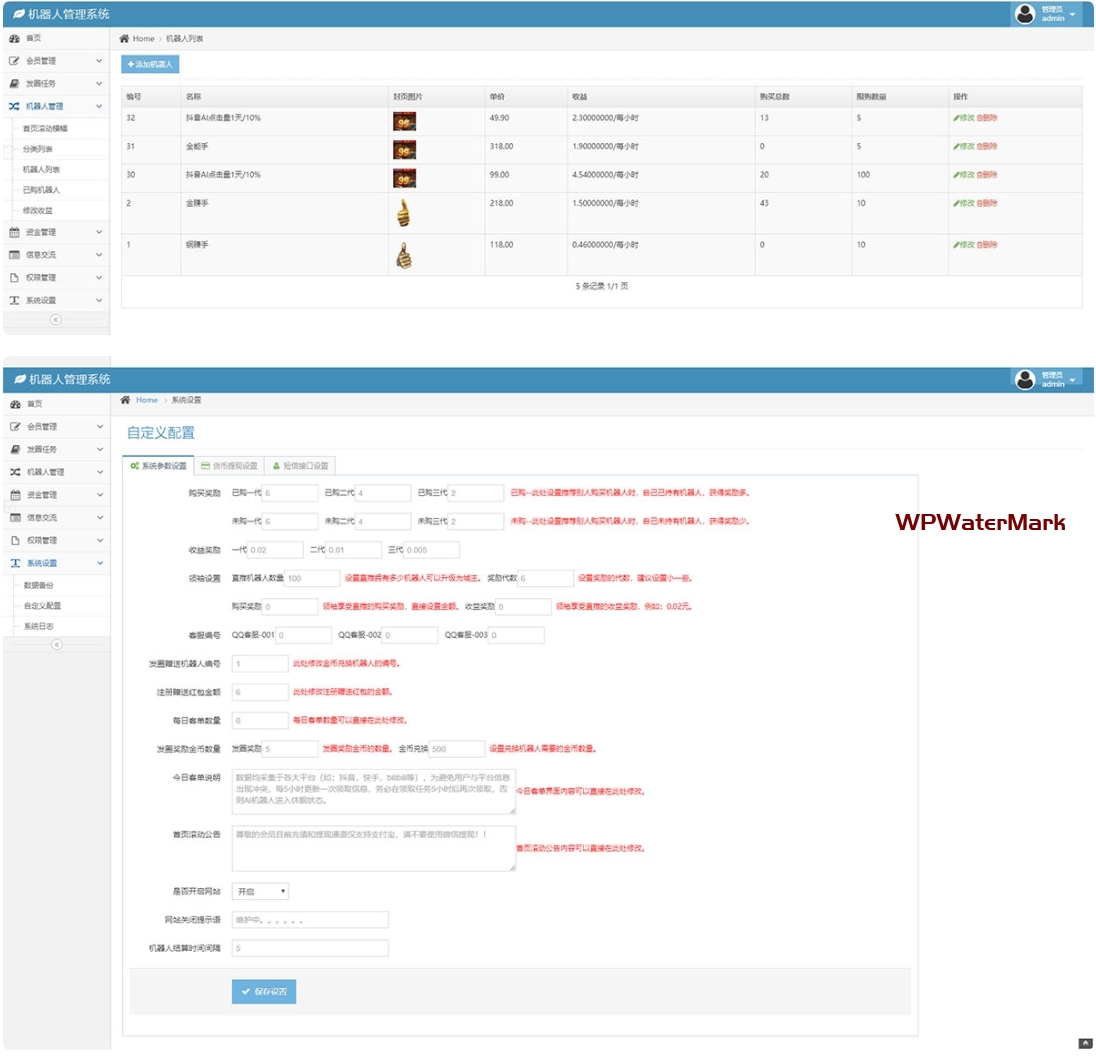Image resolution: width=1096 pixels, height=1061 pixels.
Task: Click scroll-to-top arrow at the bottom right
Action: pyautogui.click(x=1085, y=1043)
